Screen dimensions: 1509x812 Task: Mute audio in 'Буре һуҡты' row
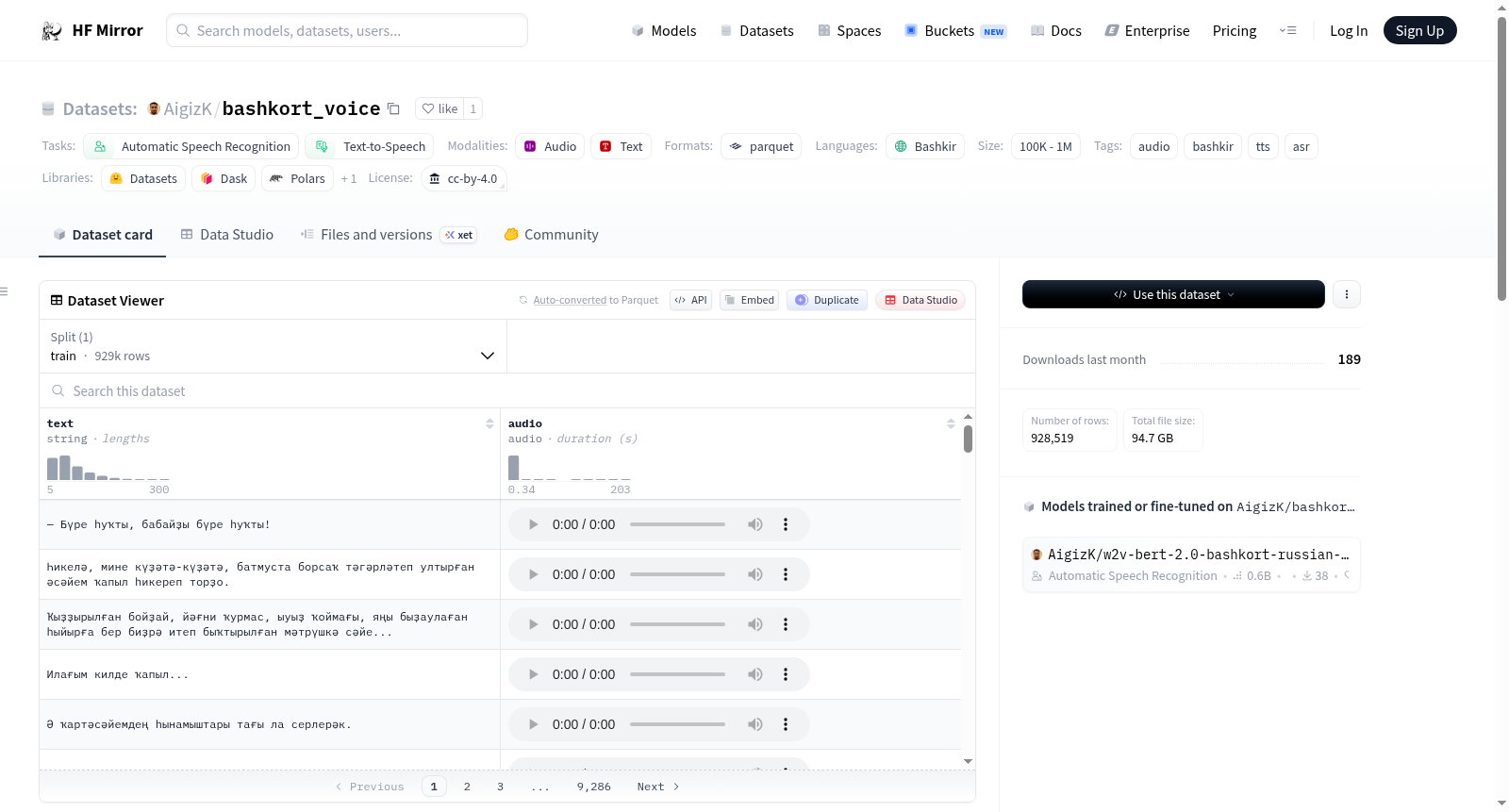[755, 524]
